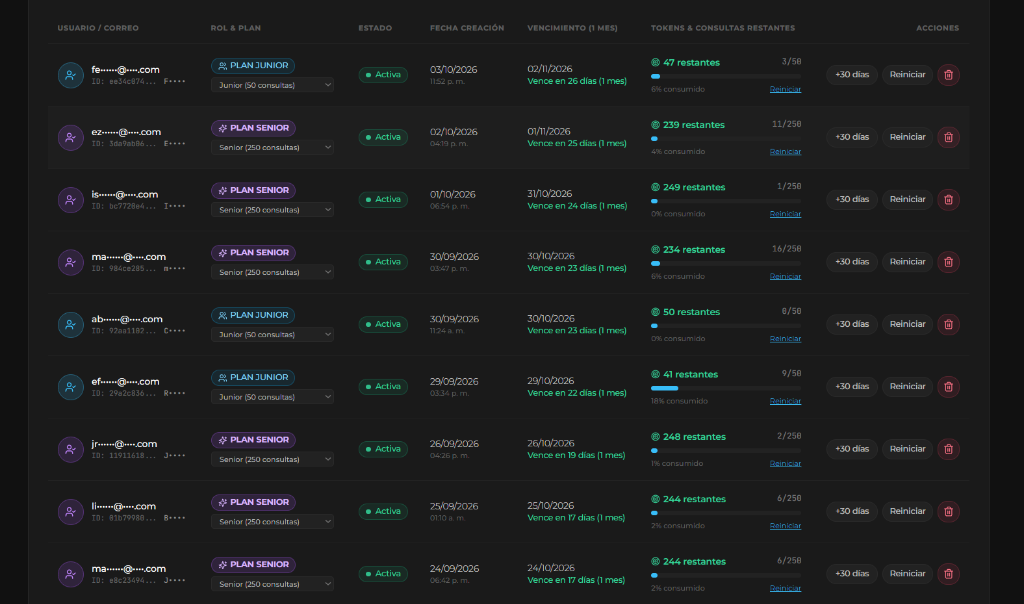Extend is······@····.com by +30 días

[852, 200]
